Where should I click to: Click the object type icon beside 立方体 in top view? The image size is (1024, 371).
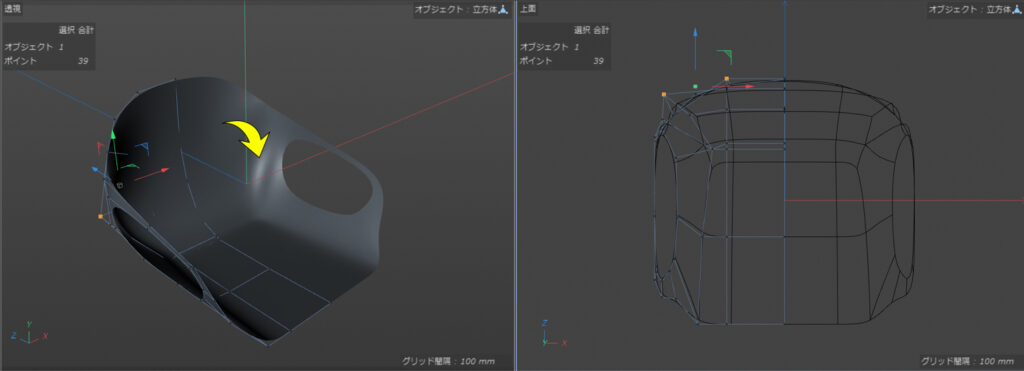pyautogui.click(x=1017, y=9)
